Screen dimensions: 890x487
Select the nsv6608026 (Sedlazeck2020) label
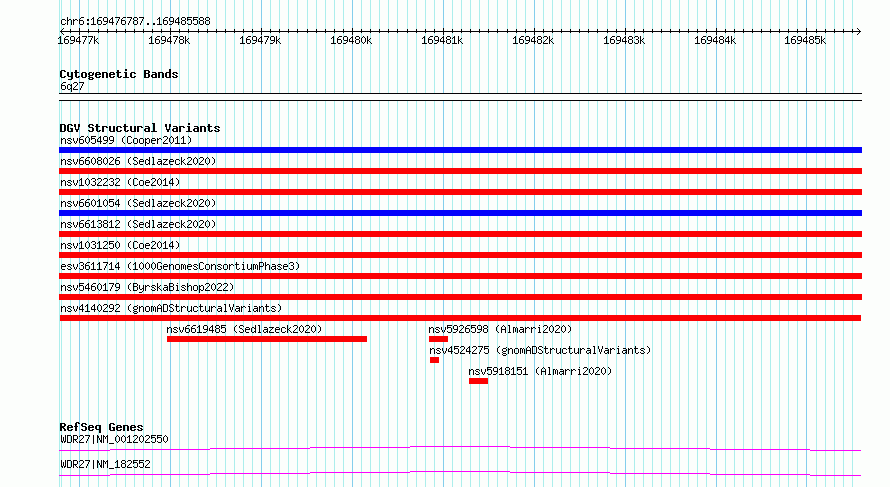point(138,161)
